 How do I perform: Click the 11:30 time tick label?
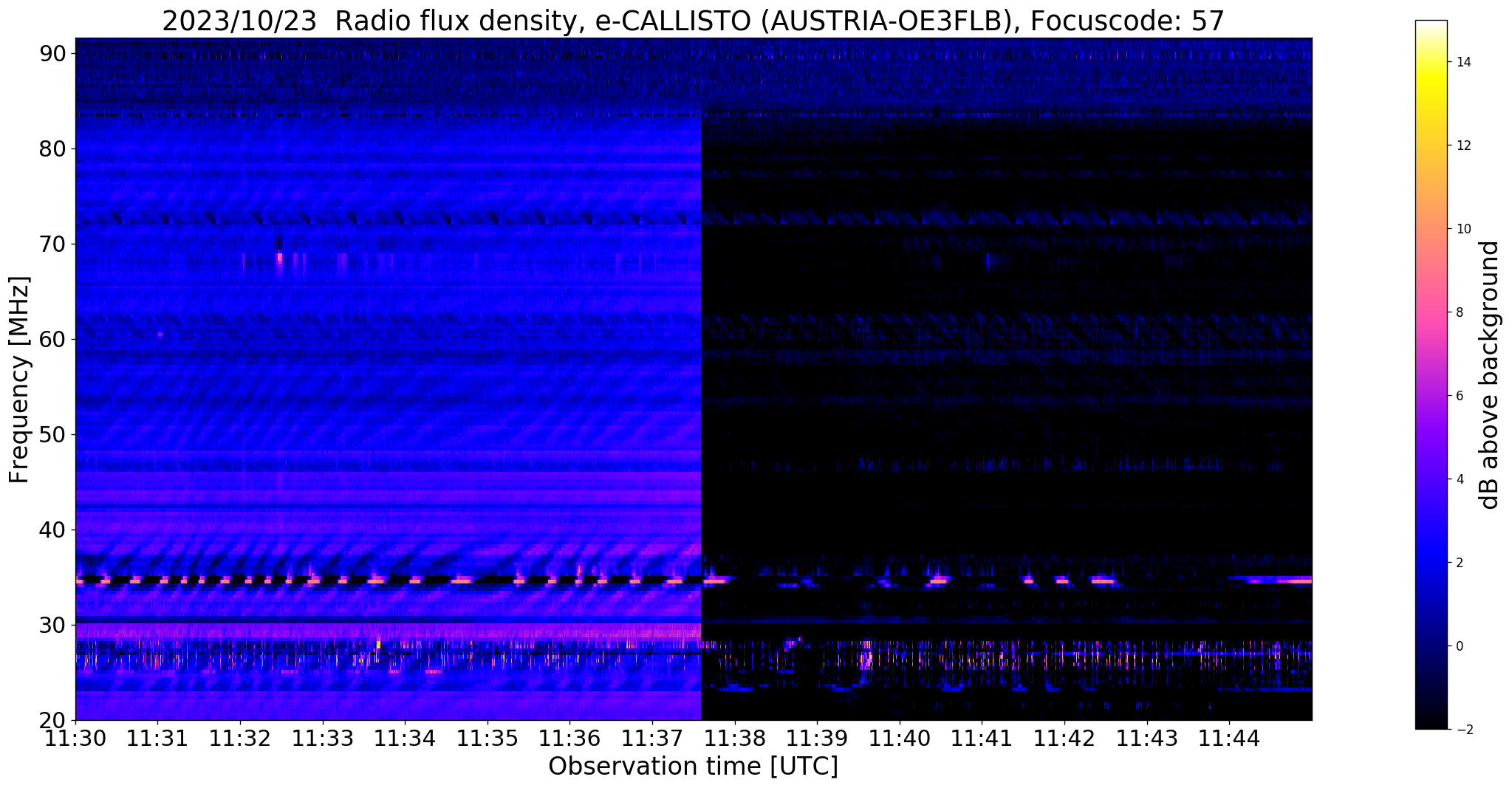pos(75,739)
